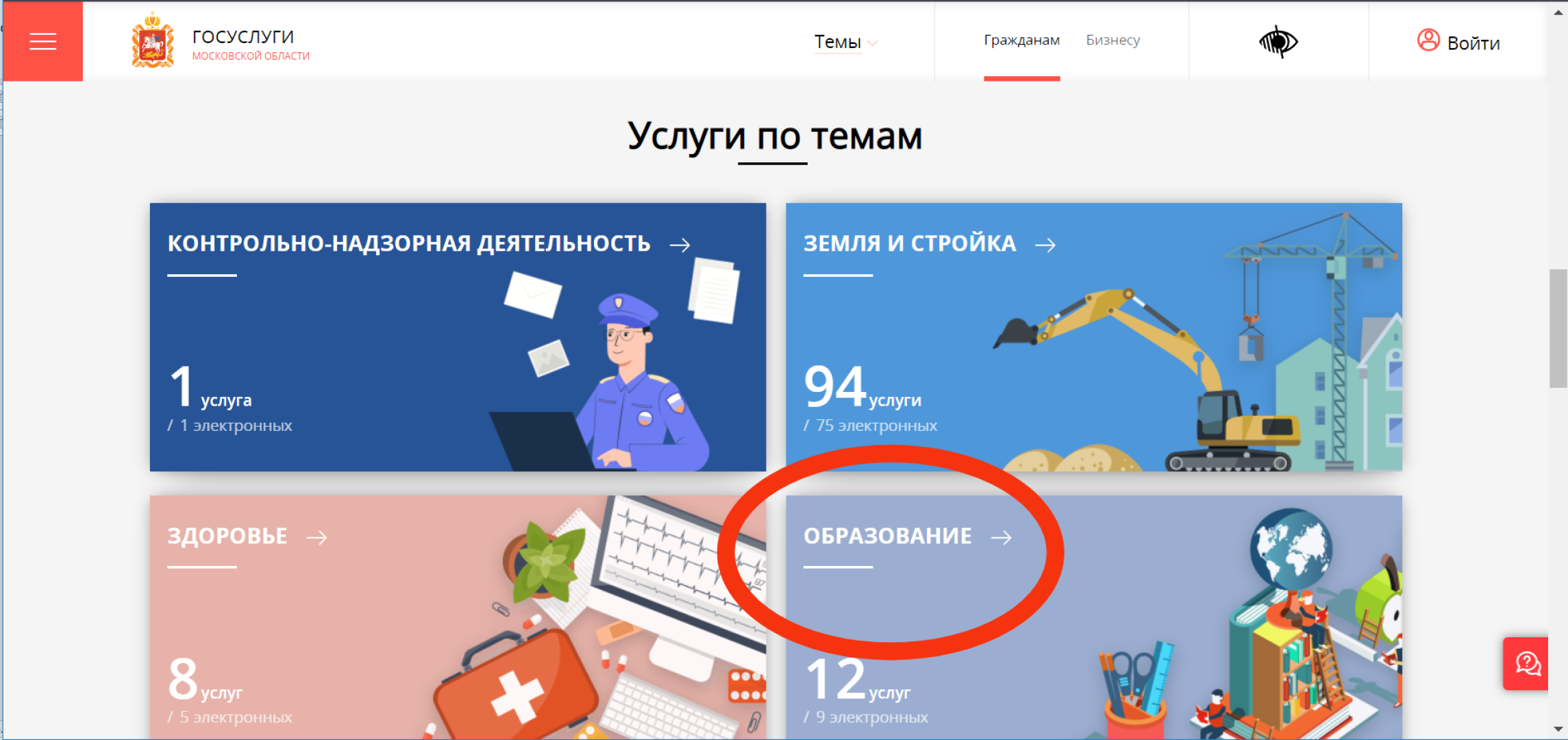Click the user profile icon next to Войти

pyautogui.click(x=1428, y=41)
